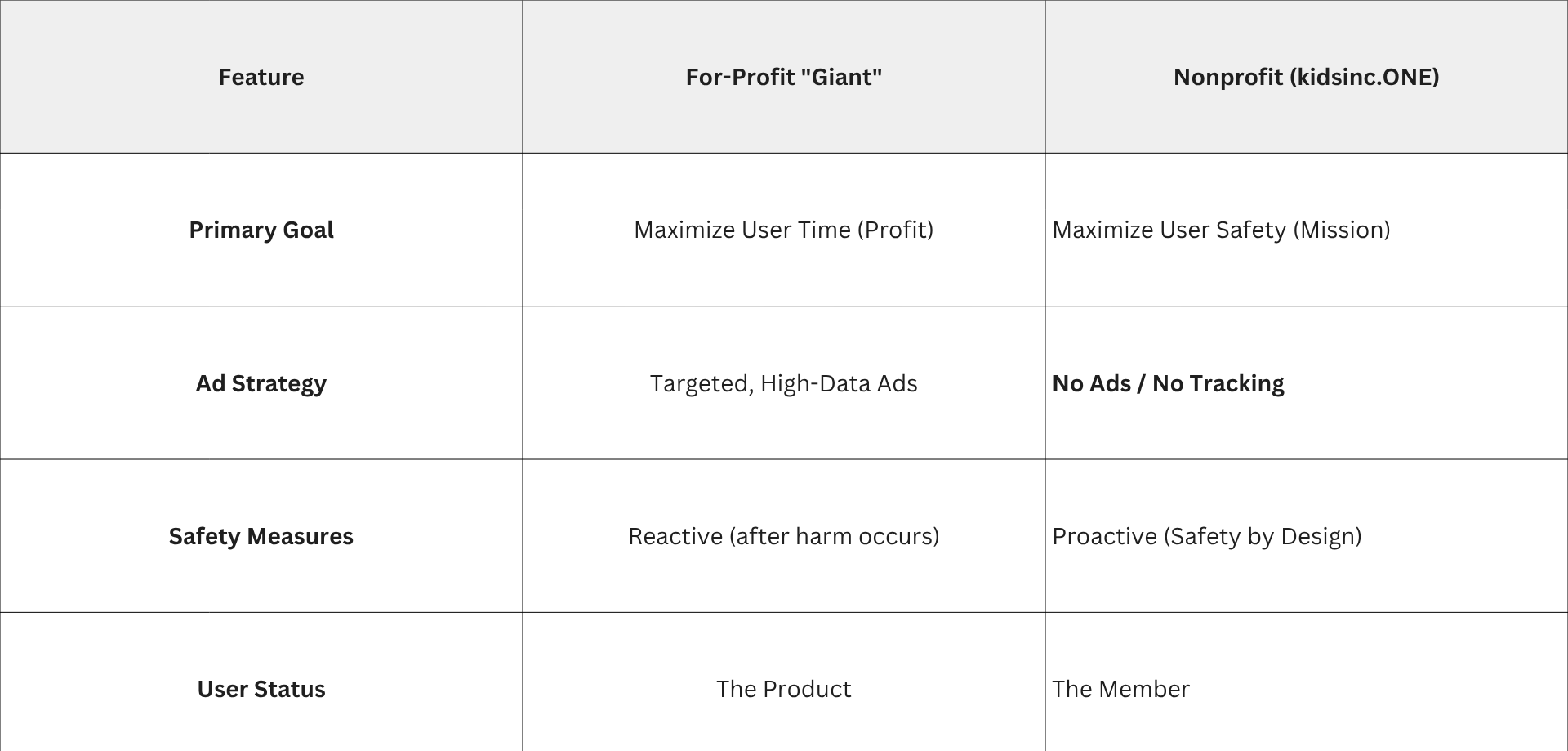Image resolution: width=1568 pixels, height=751 pixels.
Task: Select the "Safety Measures" row label
Action: pos(261,536)
